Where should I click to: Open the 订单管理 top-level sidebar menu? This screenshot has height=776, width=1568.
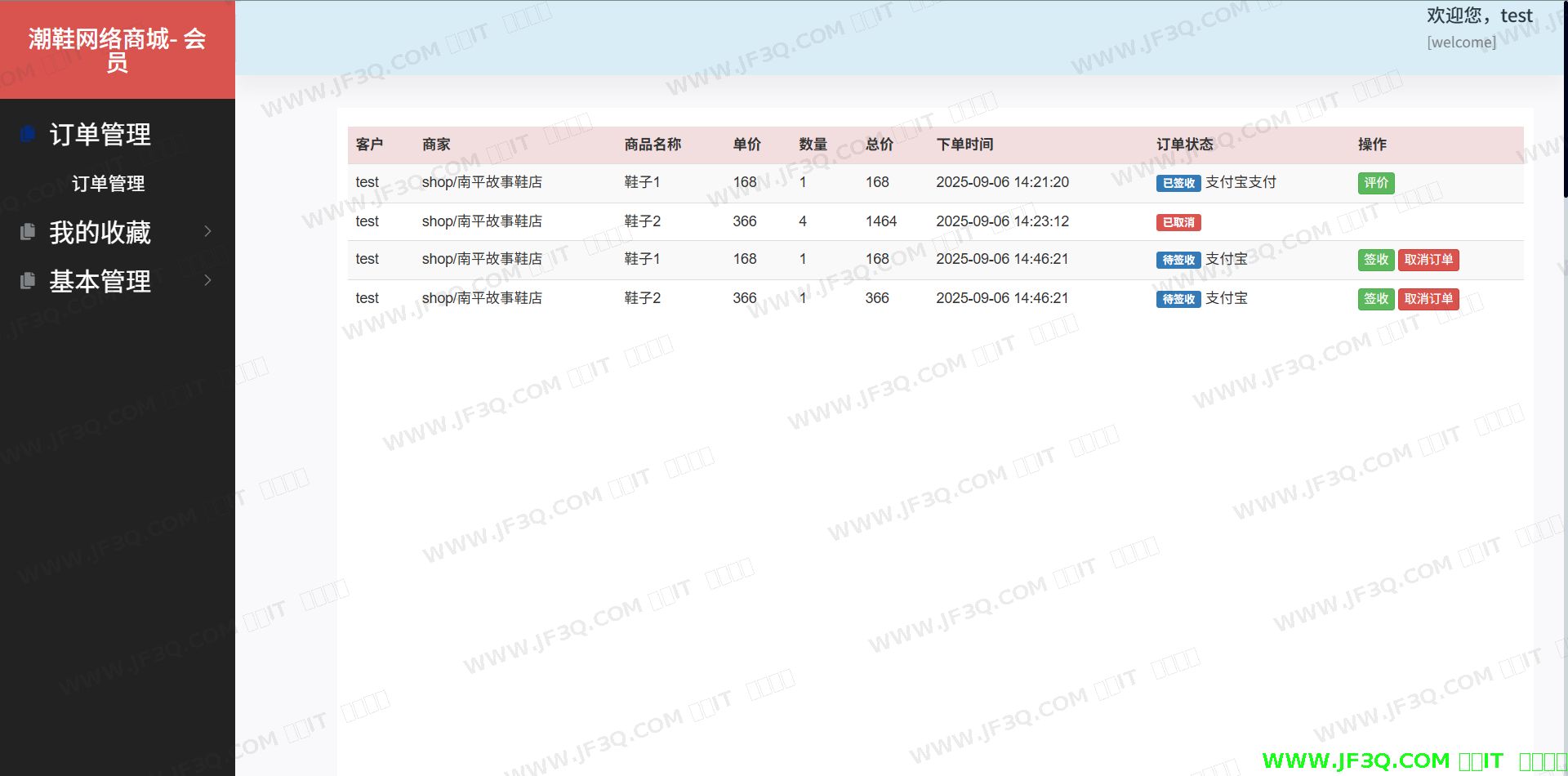tap(100, 134)
